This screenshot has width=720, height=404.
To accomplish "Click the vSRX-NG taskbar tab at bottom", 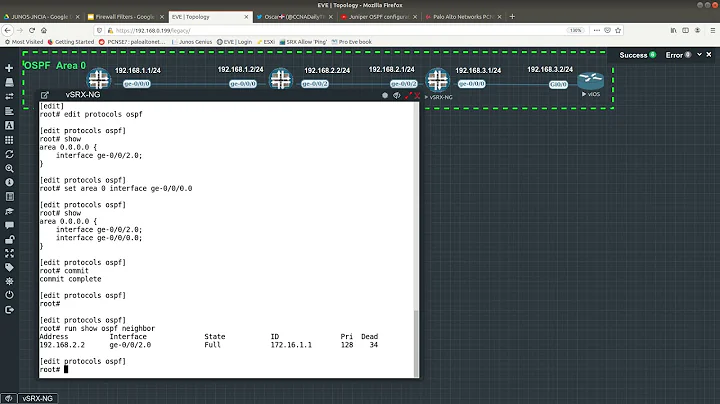I will 38,398.
